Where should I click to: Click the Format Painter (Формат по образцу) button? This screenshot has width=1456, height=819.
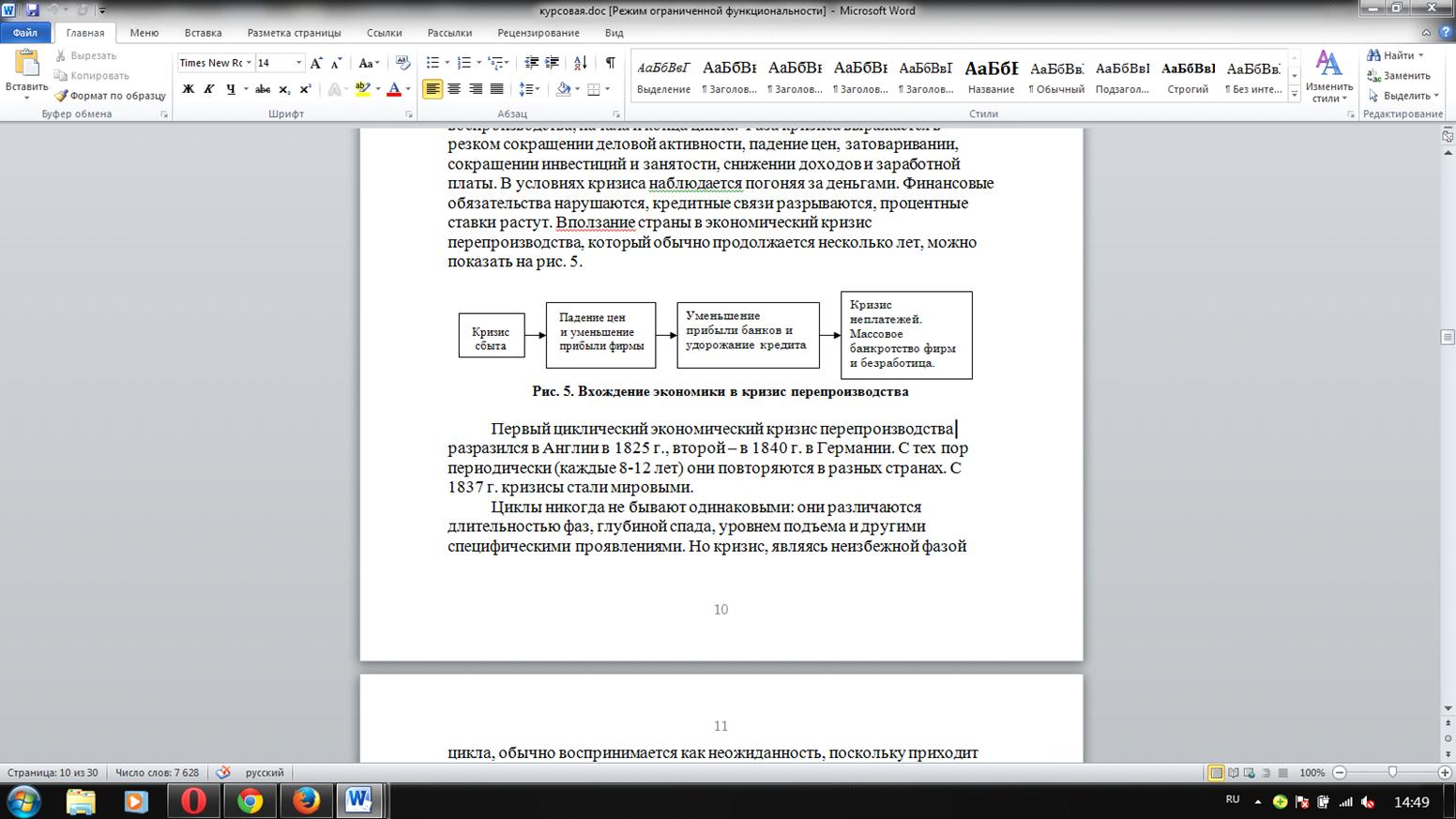point(110,96)
